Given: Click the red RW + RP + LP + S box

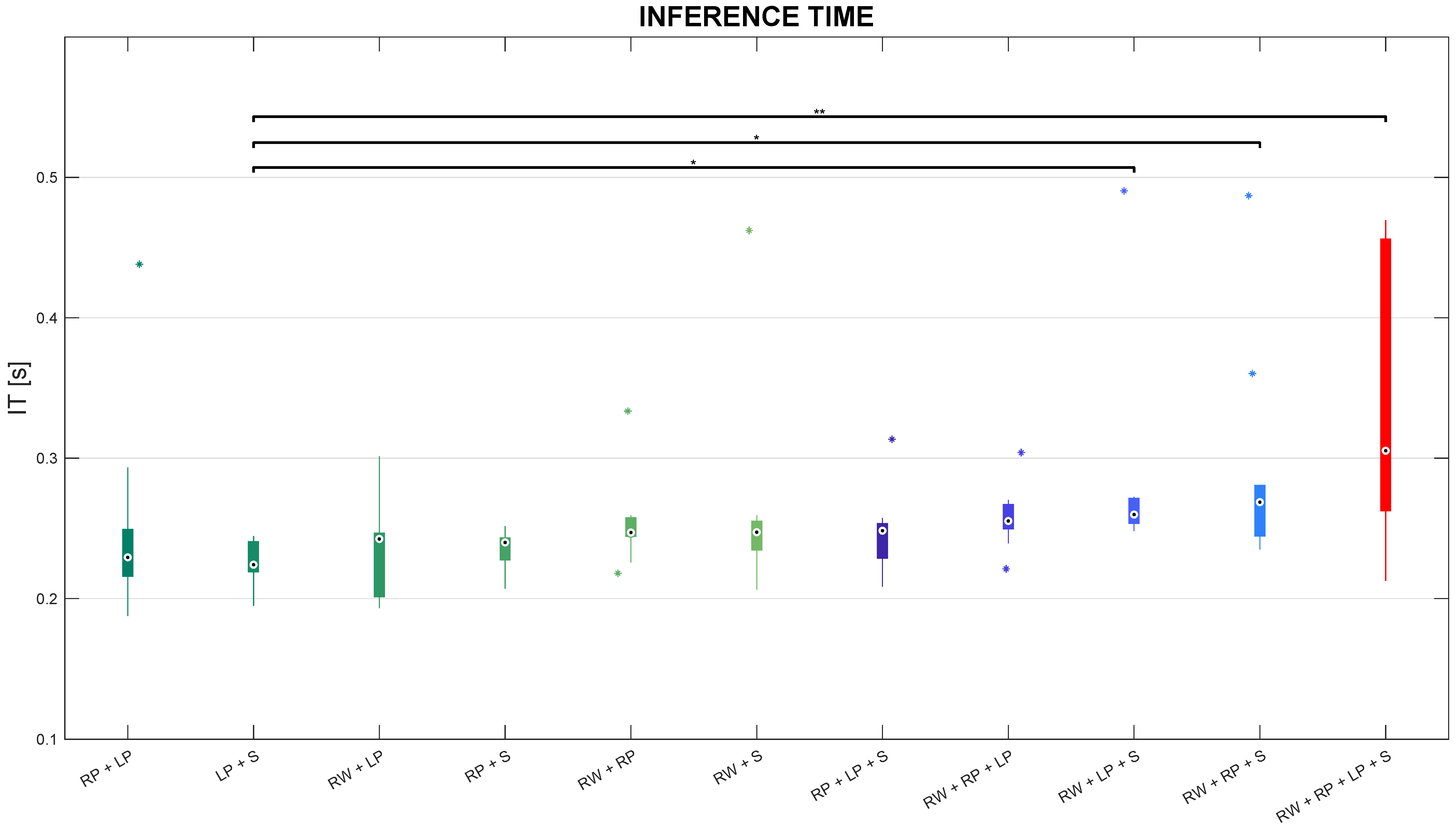Looking at the screenshot, I should pyautogui.click(x=1385, y=353).
